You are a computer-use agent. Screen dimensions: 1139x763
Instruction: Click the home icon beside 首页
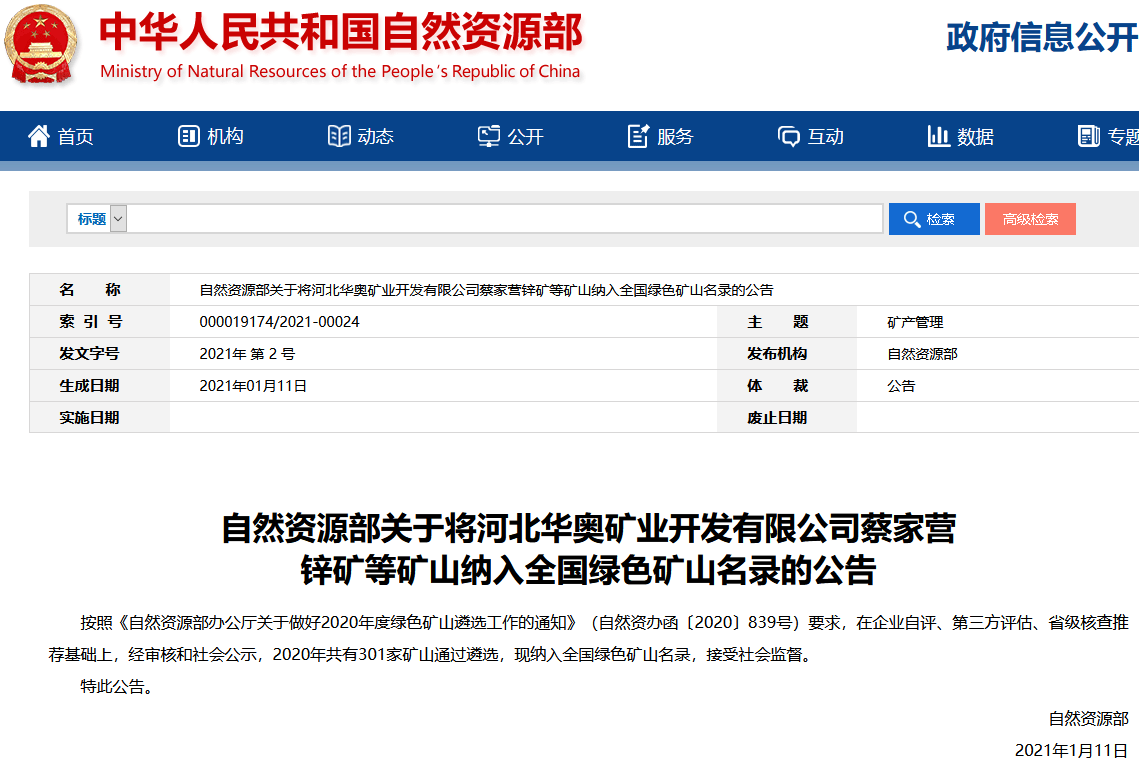(38, 136)
